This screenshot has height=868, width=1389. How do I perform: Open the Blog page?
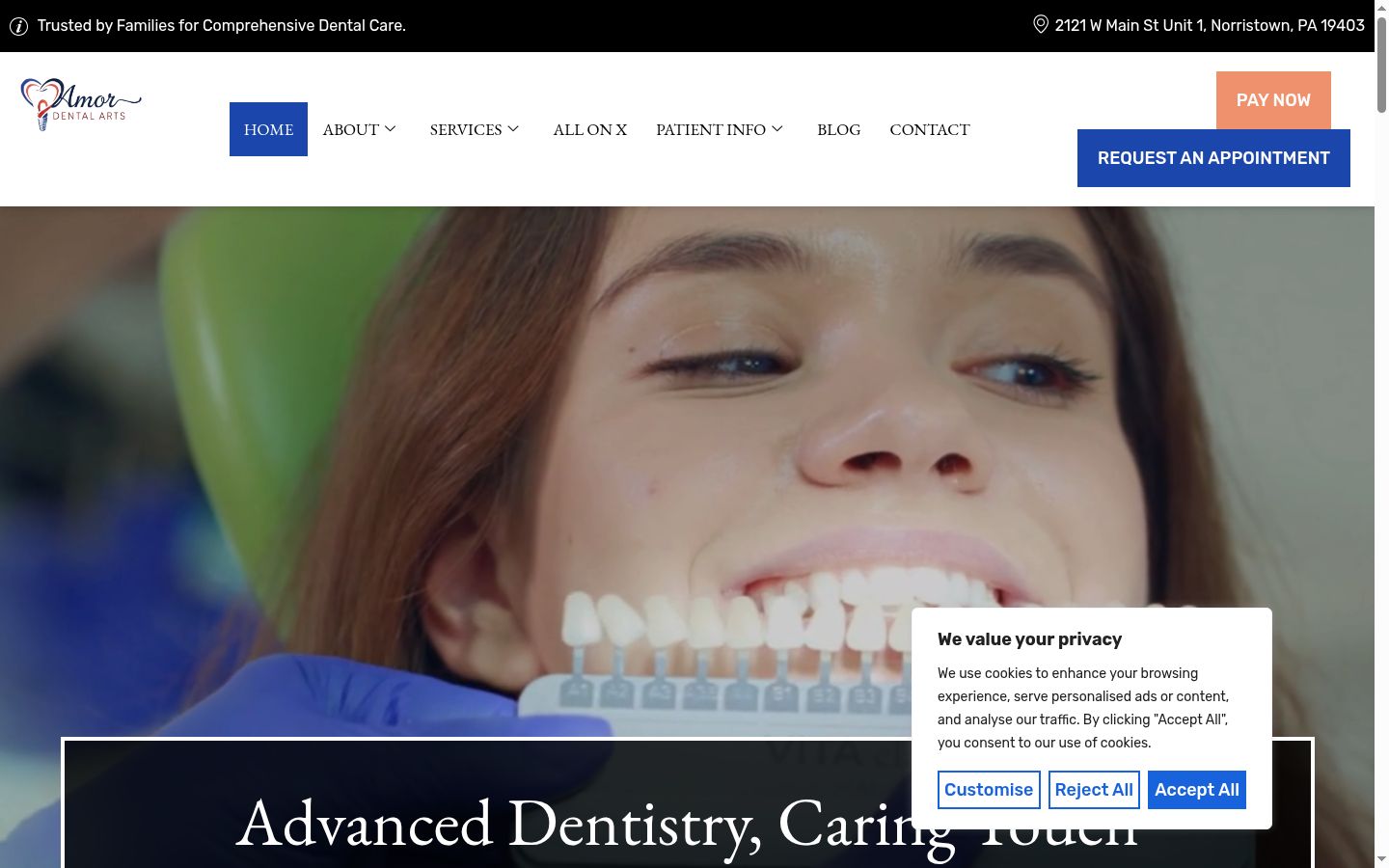point(838,129)
